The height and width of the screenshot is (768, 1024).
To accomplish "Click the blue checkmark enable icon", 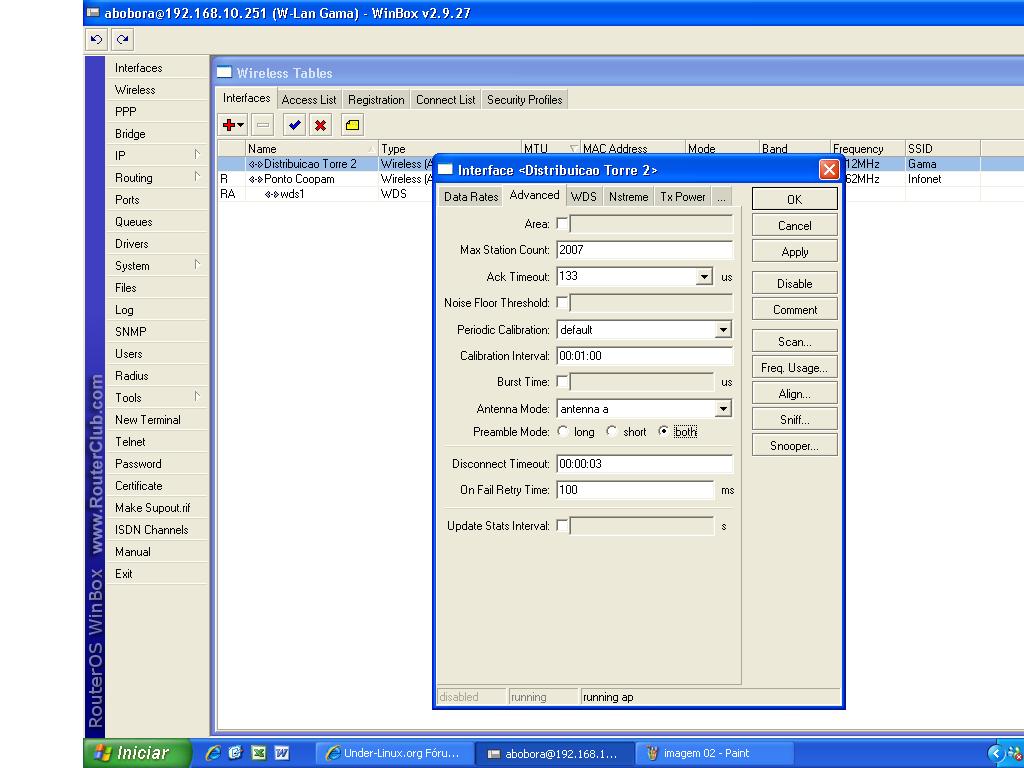I will point(294,125).
